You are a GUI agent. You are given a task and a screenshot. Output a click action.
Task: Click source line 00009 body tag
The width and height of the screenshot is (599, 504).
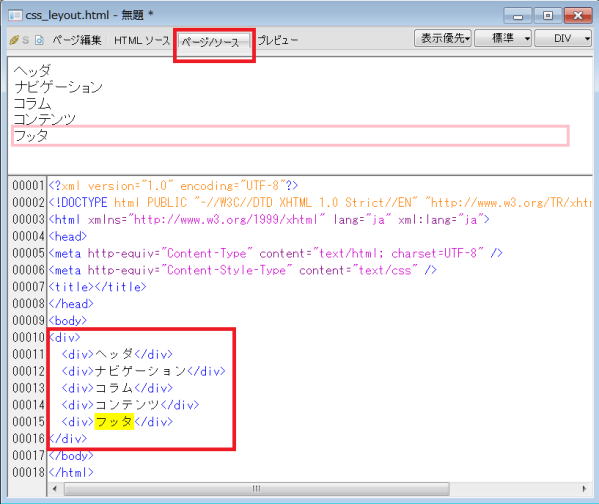(68, 321)
